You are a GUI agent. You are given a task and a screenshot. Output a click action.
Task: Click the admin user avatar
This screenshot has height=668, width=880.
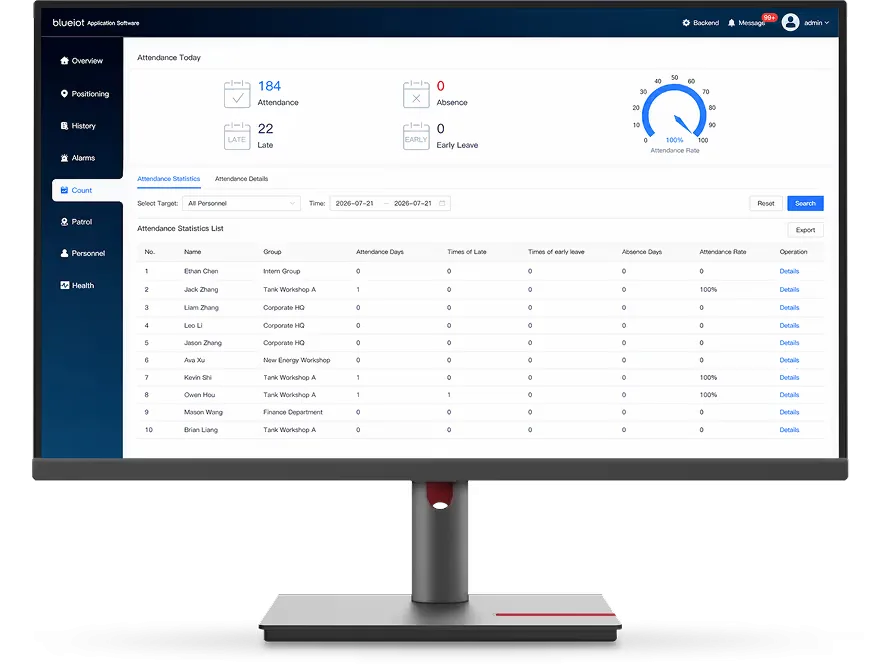click(x=790, y=22)
